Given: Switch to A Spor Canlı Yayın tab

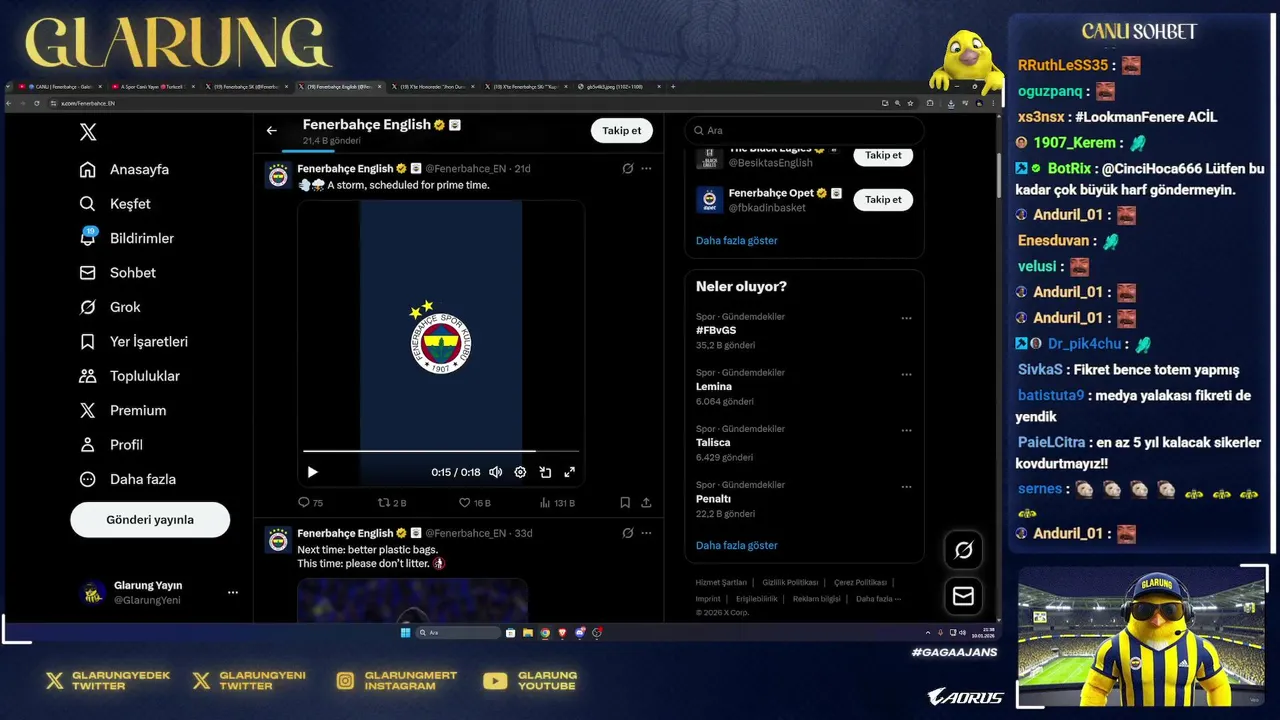Looking at the screenshot, I should (152, 87).
